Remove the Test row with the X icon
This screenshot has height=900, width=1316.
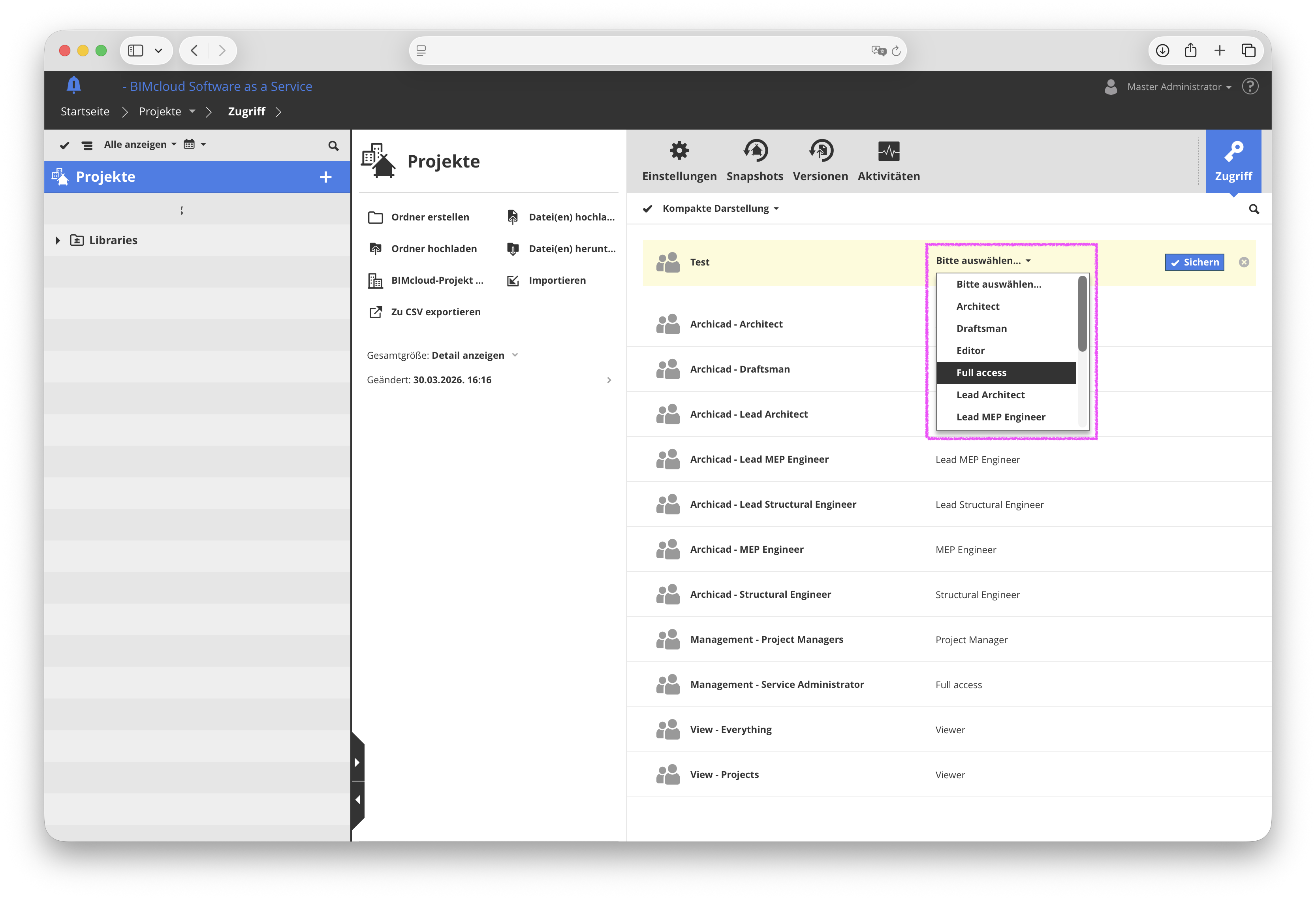click(1243, 262)
